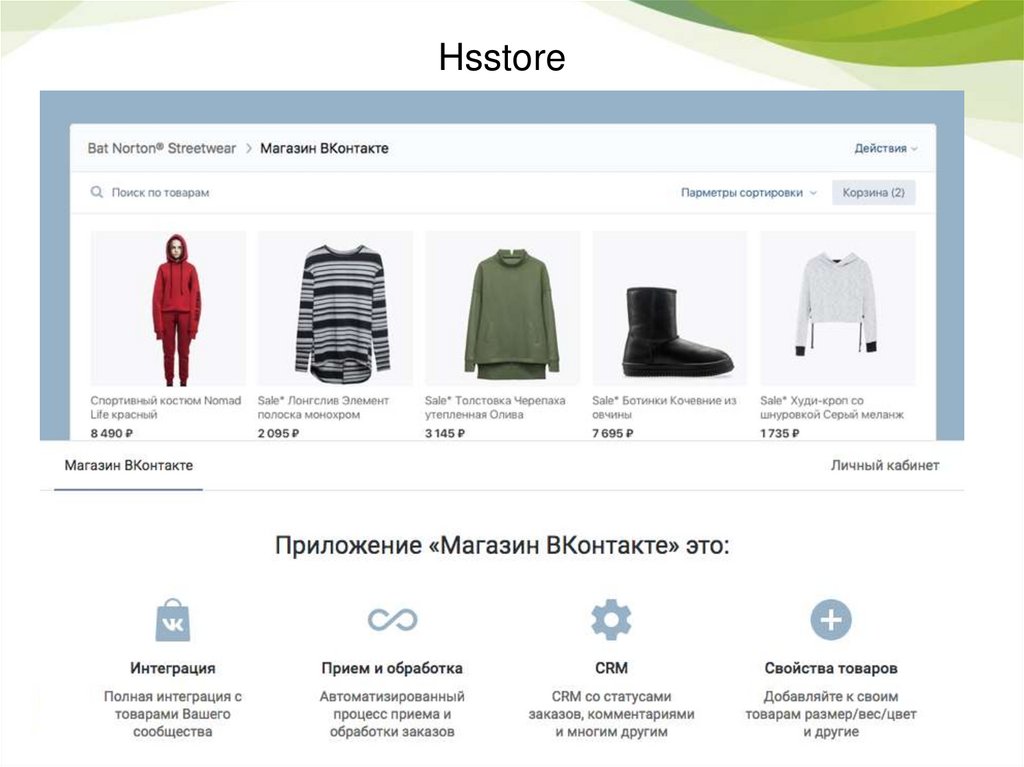Click the Bat Norton Streetwear link
Viewport: 1024px width, 767px height.
pos(160,148)
